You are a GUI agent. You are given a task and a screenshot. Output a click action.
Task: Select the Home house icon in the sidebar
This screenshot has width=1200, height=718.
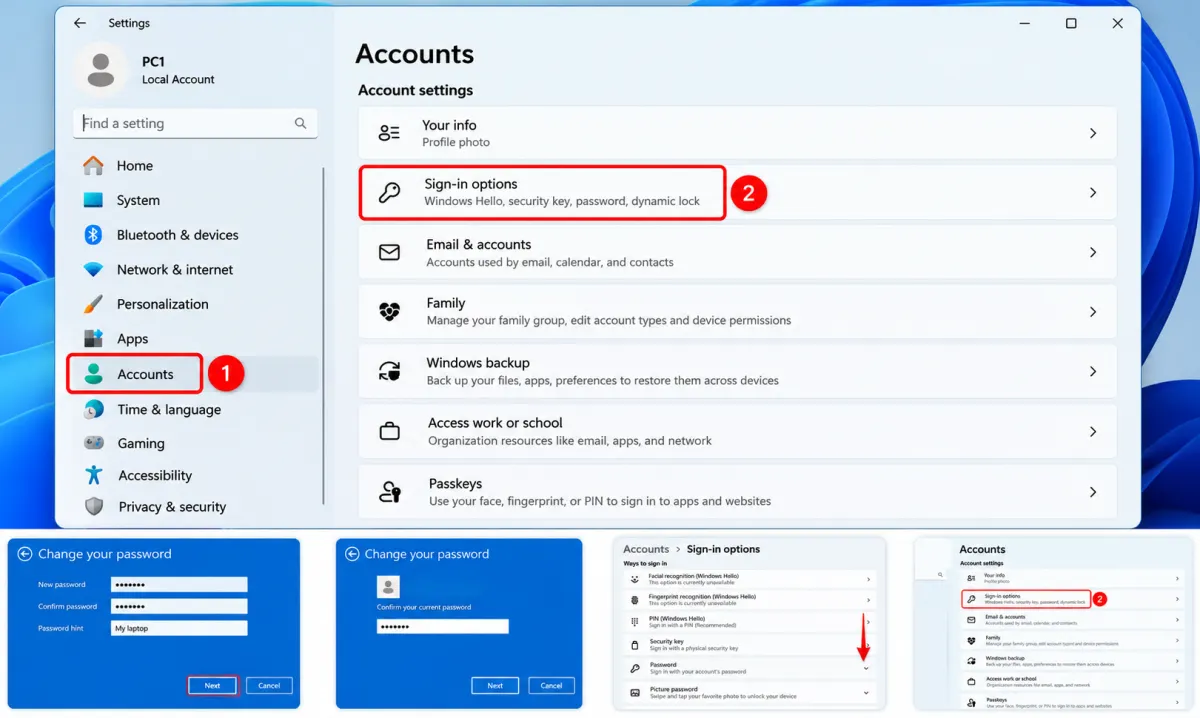tap(93, 166)
